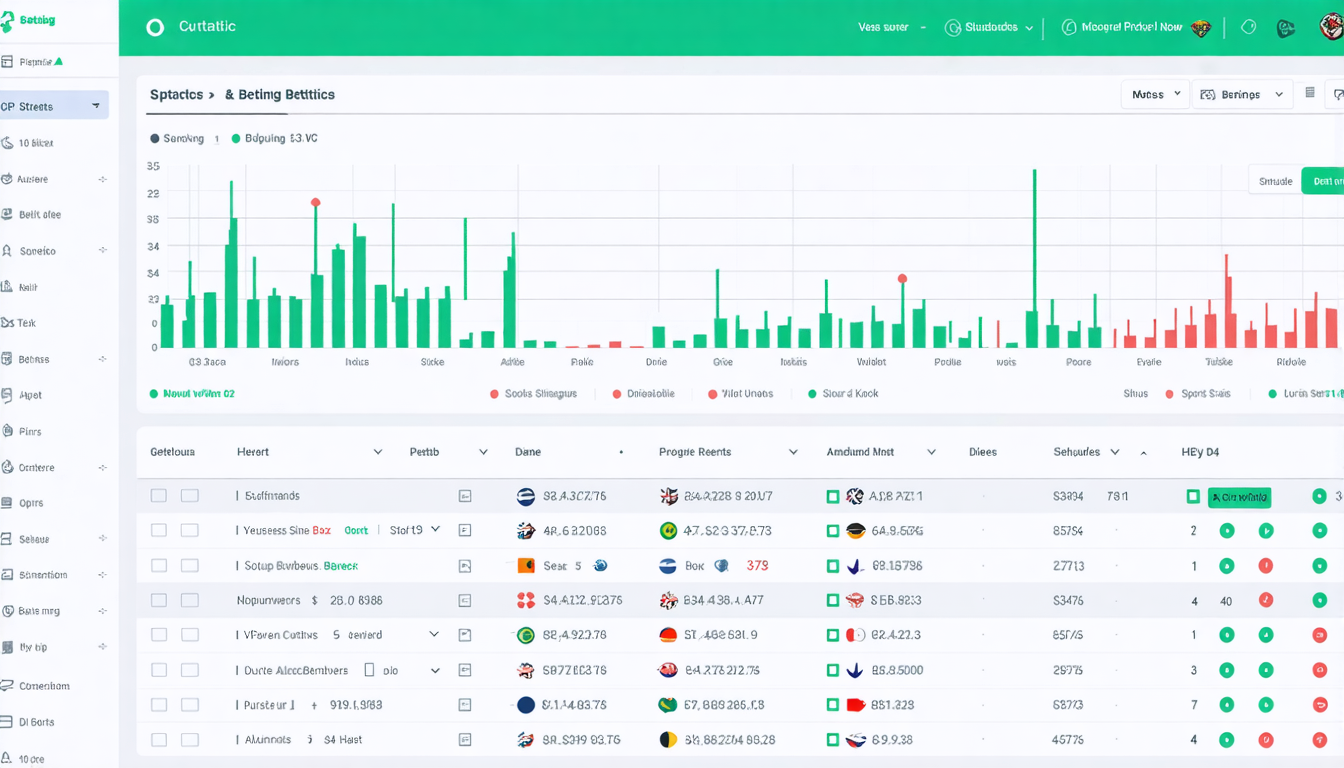Click the icon beside sidebar item Pismrie
This screenshot has height=768, width=1344.
point(7,62)
